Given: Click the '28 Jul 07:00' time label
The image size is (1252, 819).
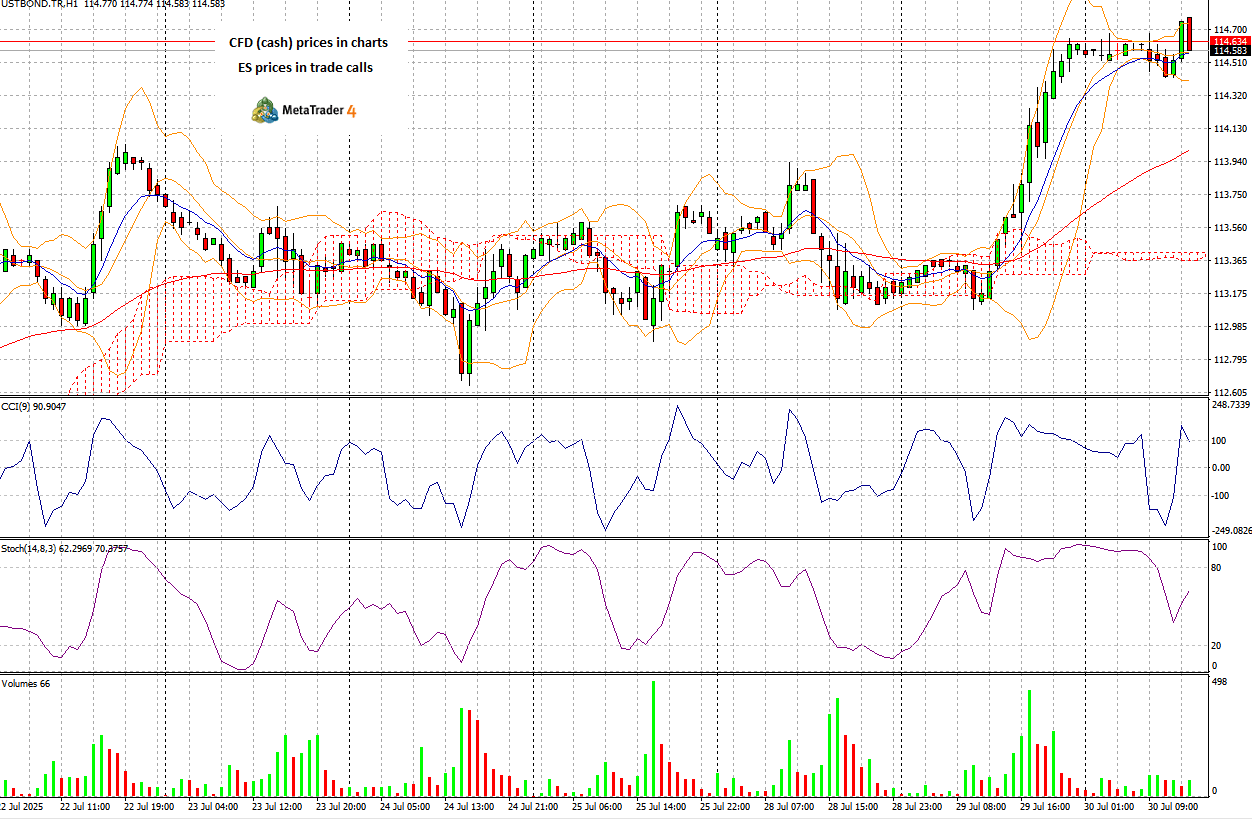Looking at the screenshot, I should pos(789,806).
